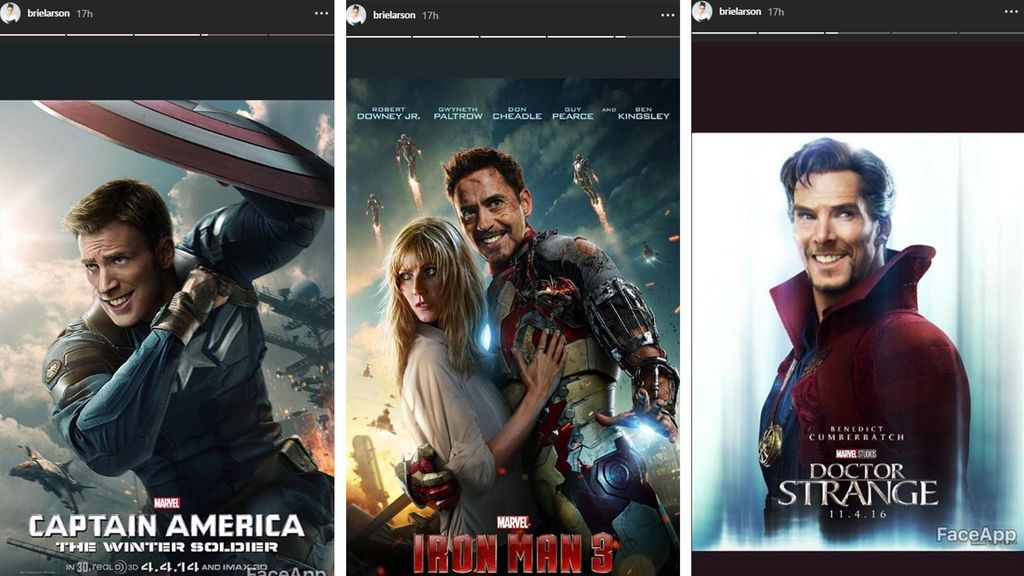Click the story progress bar above the Iron Man 3 poster

click(513, 37)
